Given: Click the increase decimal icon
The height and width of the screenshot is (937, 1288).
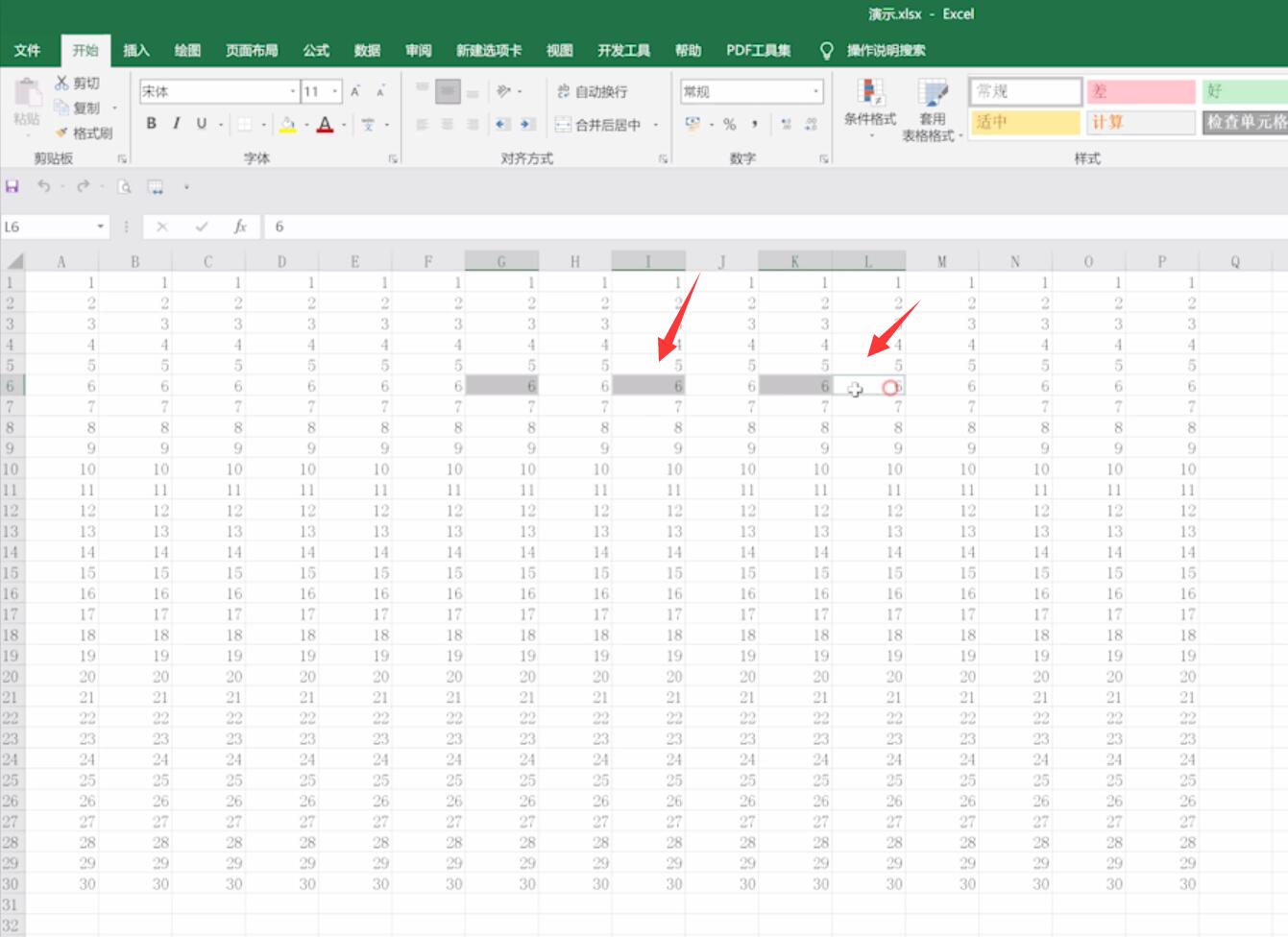Looking at the screenshot, I should (787, 124).
